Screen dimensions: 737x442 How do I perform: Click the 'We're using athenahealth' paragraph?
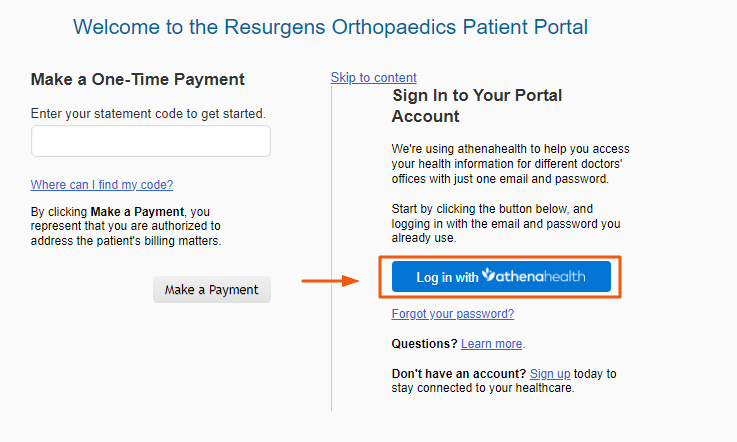[x=510, y=164]
